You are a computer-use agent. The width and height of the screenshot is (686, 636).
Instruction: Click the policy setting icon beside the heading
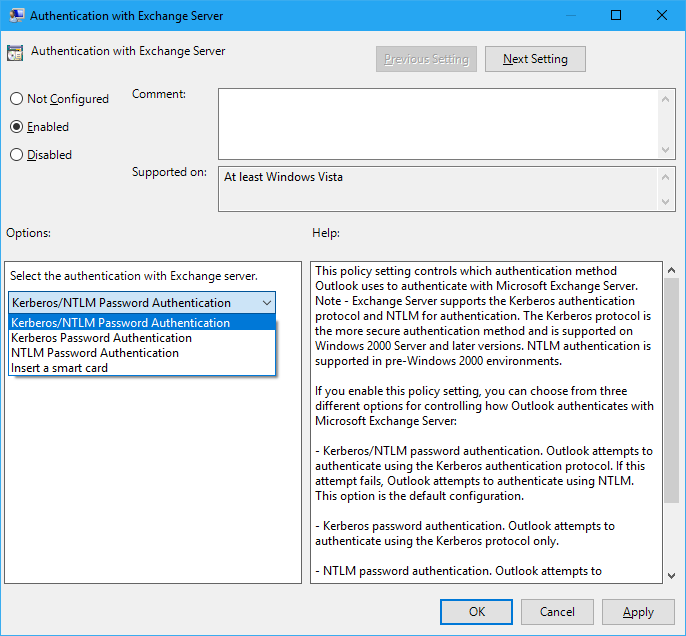pos(15,53)
